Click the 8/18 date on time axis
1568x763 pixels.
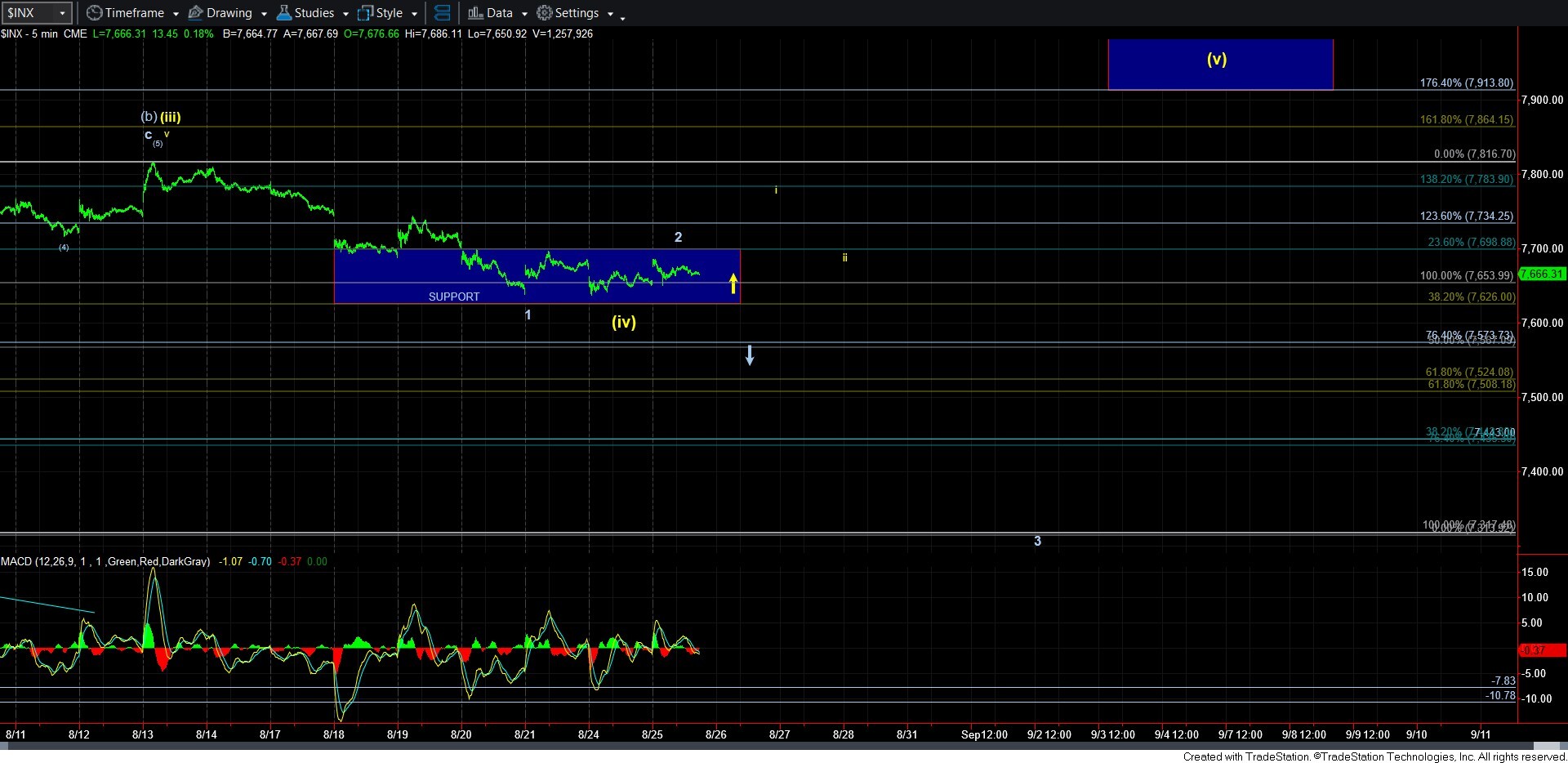pyautogui.click(x=333, y=734)
